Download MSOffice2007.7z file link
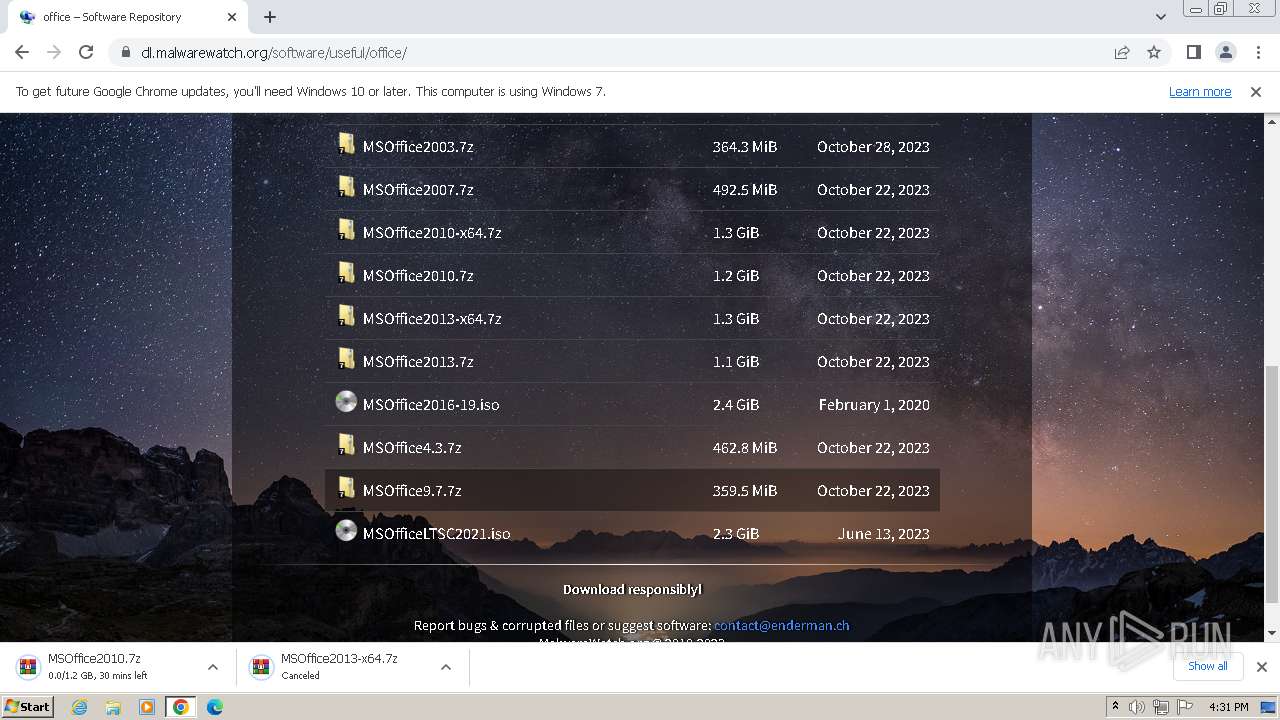The width and height of the screenshot is (1280, 720). click(x=418, y=189)
